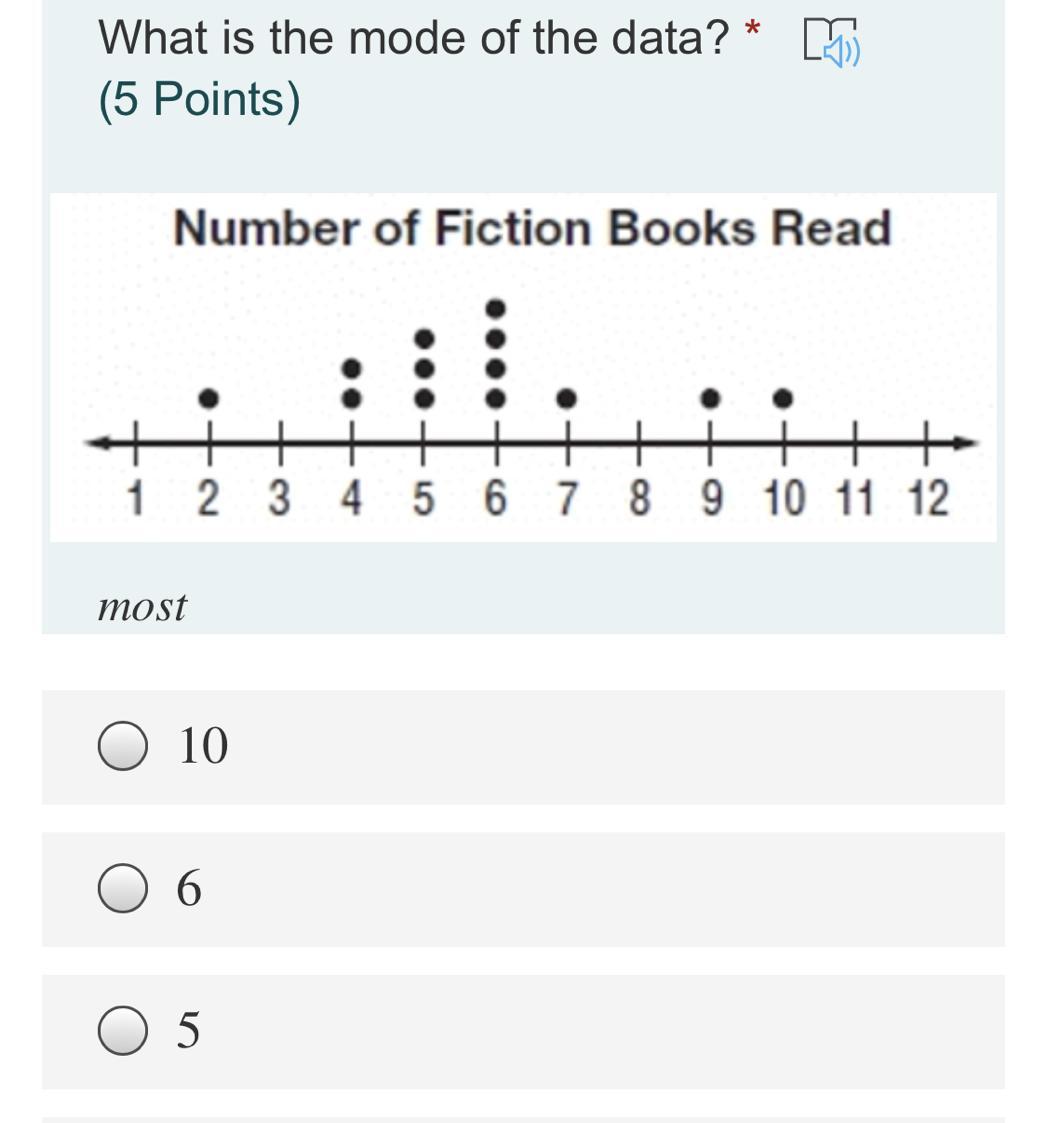Click the "10" answer label text
The width and height of the screenshot is (1038, 1123).
[x=203, y=746]
